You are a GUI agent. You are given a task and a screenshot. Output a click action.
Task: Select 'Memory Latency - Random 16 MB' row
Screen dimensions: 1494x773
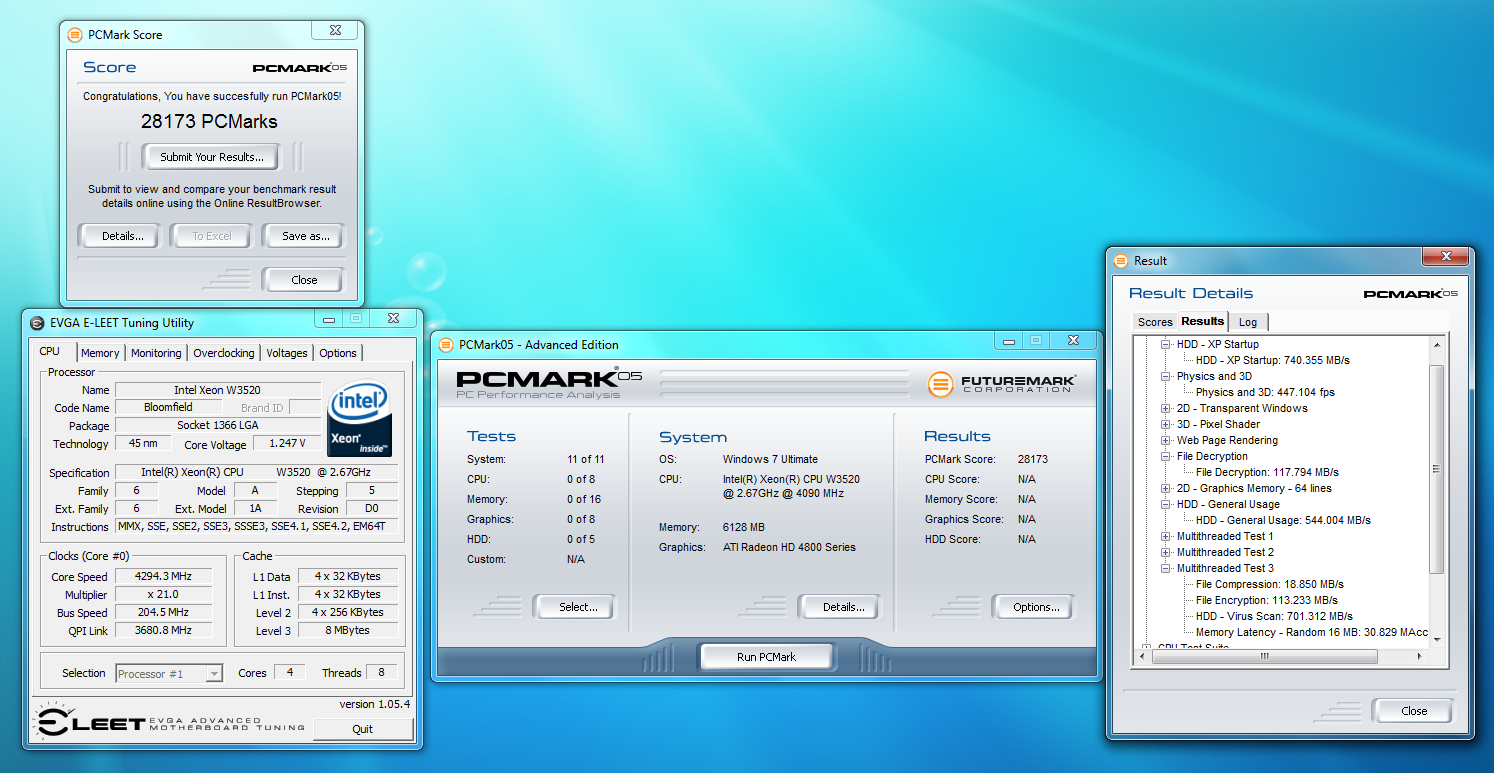tap(1312, 632)
